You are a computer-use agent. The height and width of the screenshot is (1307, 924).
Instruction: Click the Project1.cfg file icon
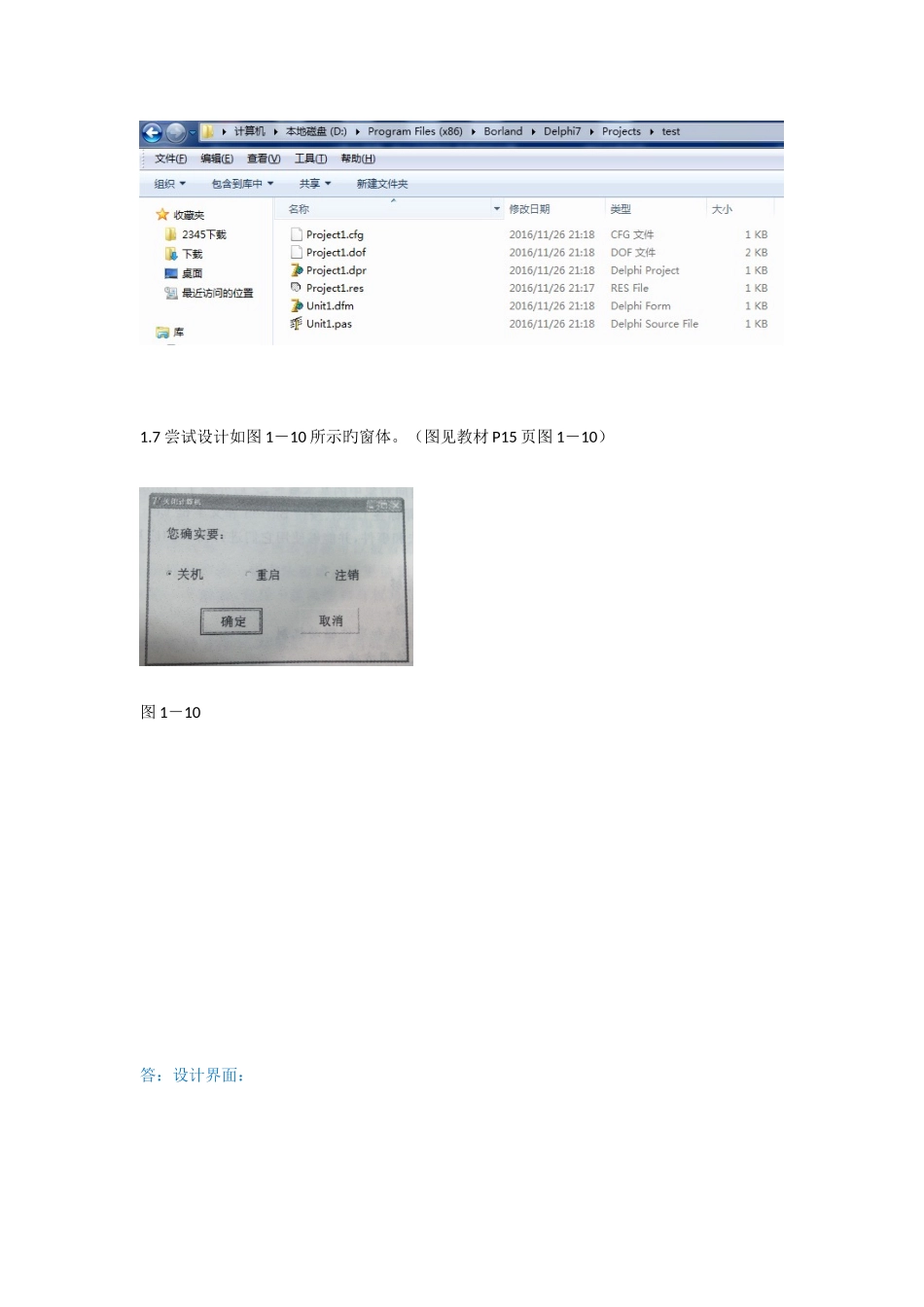[x=297, y=234]
